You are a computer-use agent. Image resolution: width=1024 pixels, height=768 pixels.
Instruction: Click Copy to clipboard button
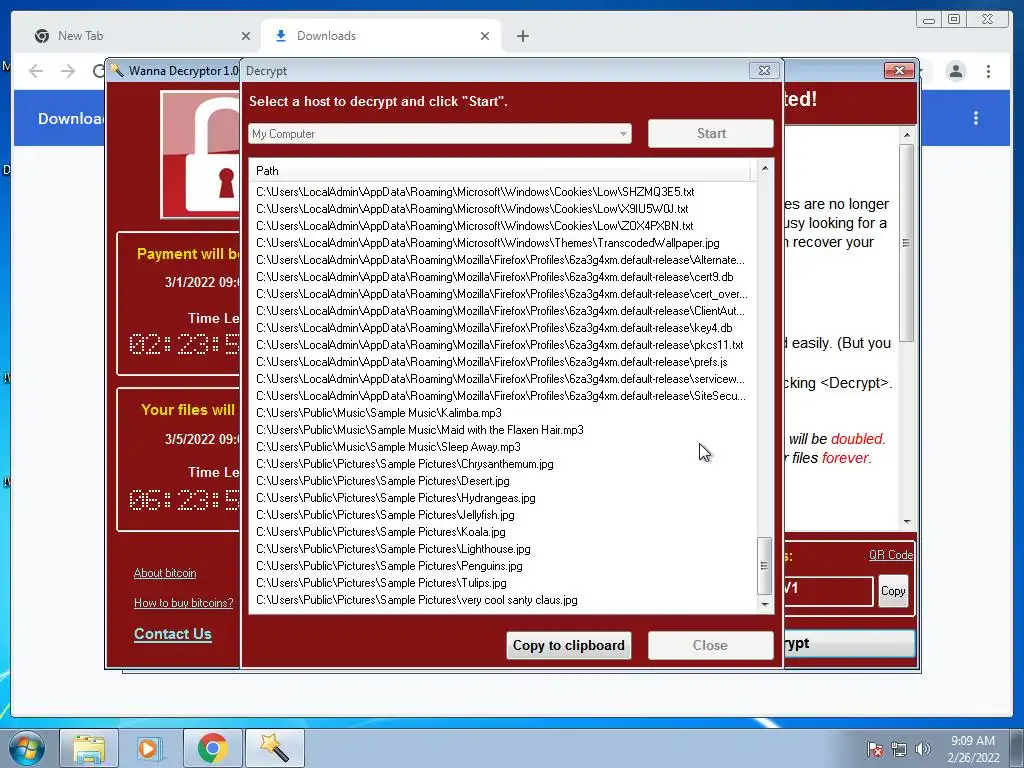tap(568, 645)
